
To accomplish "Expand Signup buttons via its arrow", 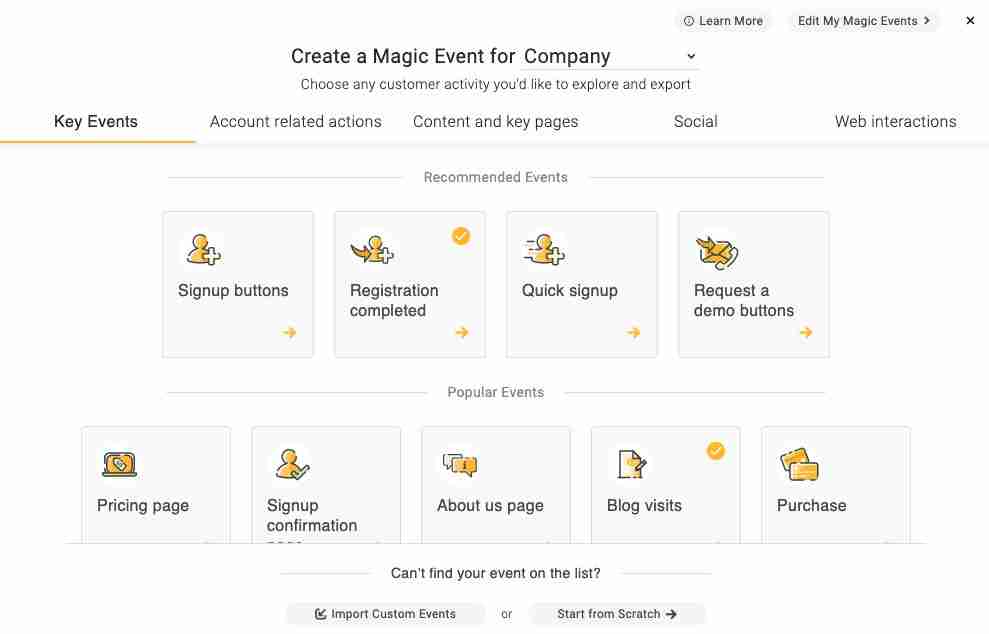I will click(x=290, y=332).
